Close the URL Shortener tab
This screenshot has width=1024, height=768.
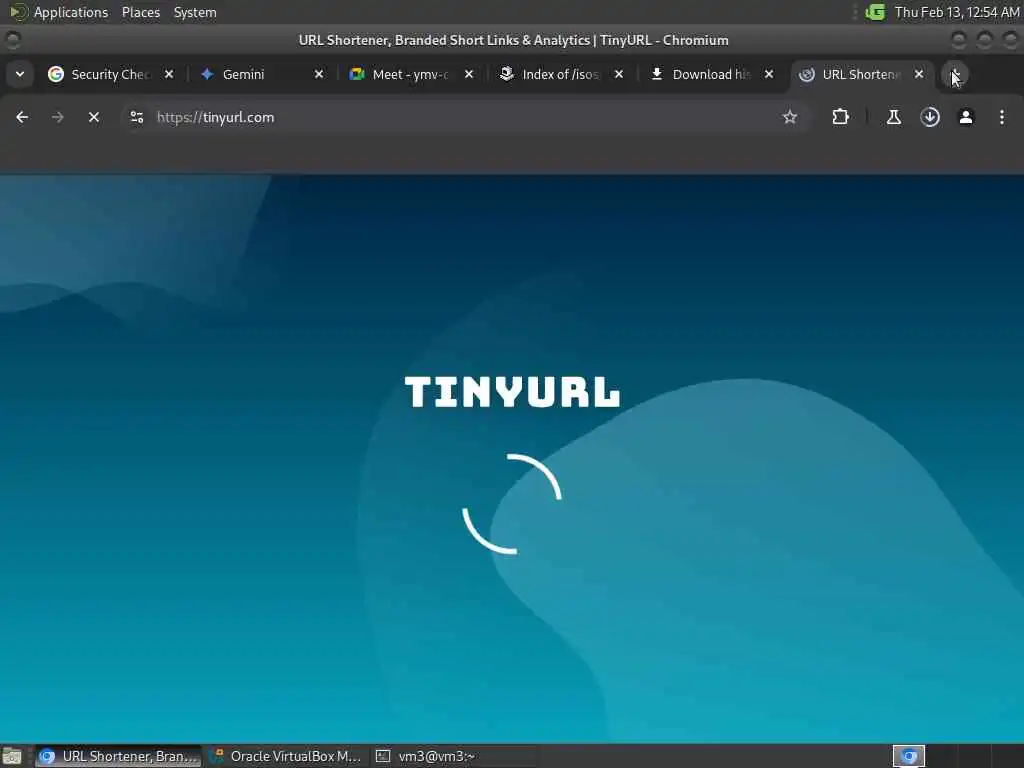point(919,74)
